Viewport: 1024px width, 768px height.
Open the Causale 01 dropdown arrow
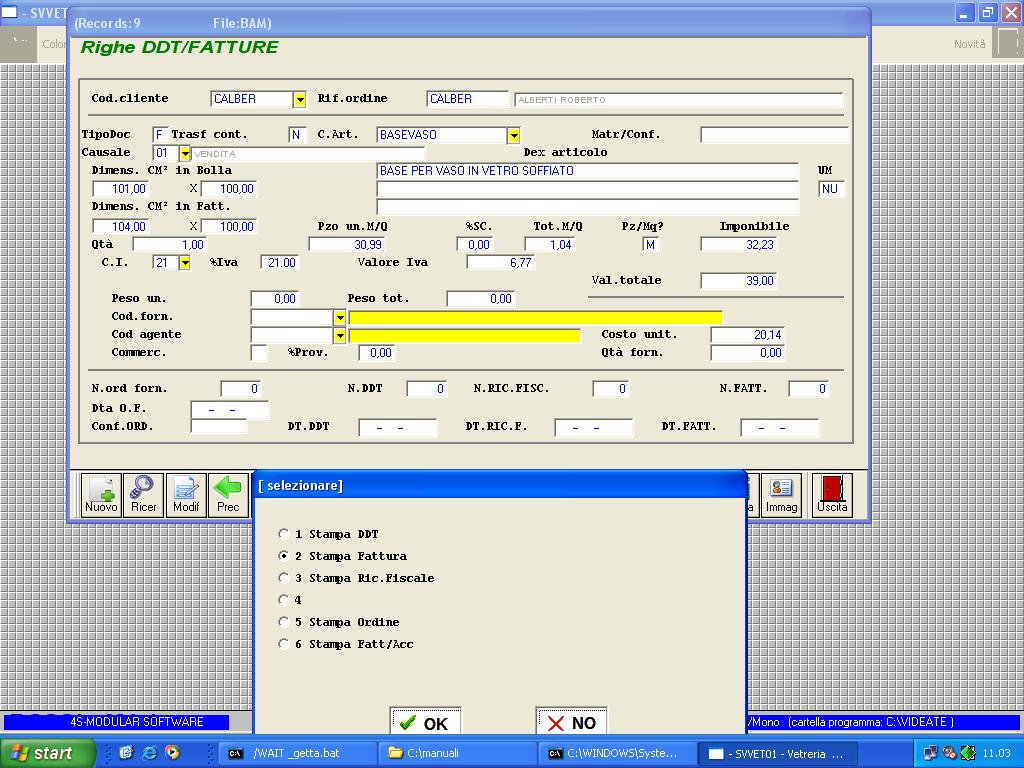pos(185,153)
